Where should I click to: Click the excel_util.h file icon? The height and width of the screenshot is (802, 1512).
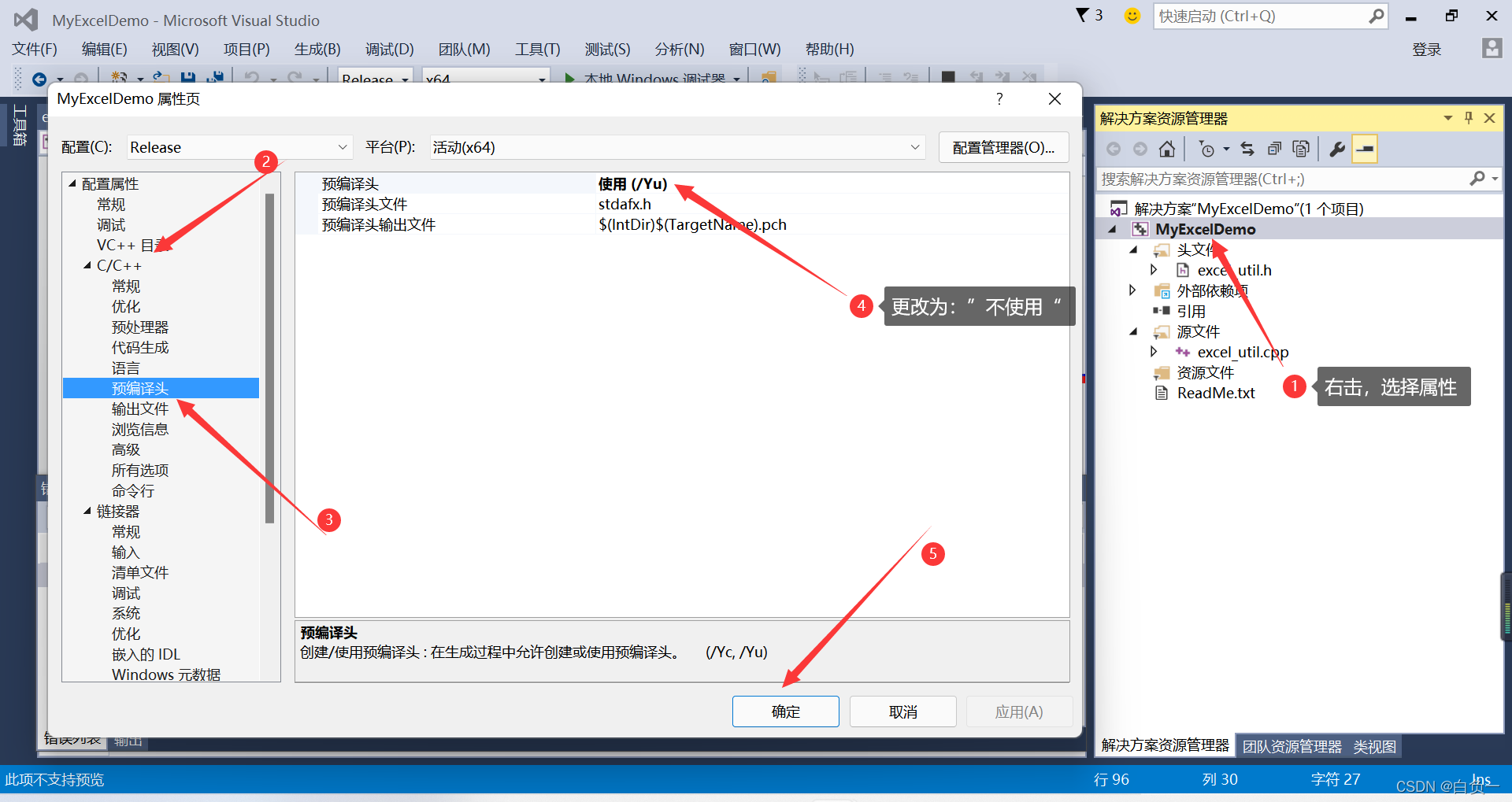click(x=1182, y=270)
